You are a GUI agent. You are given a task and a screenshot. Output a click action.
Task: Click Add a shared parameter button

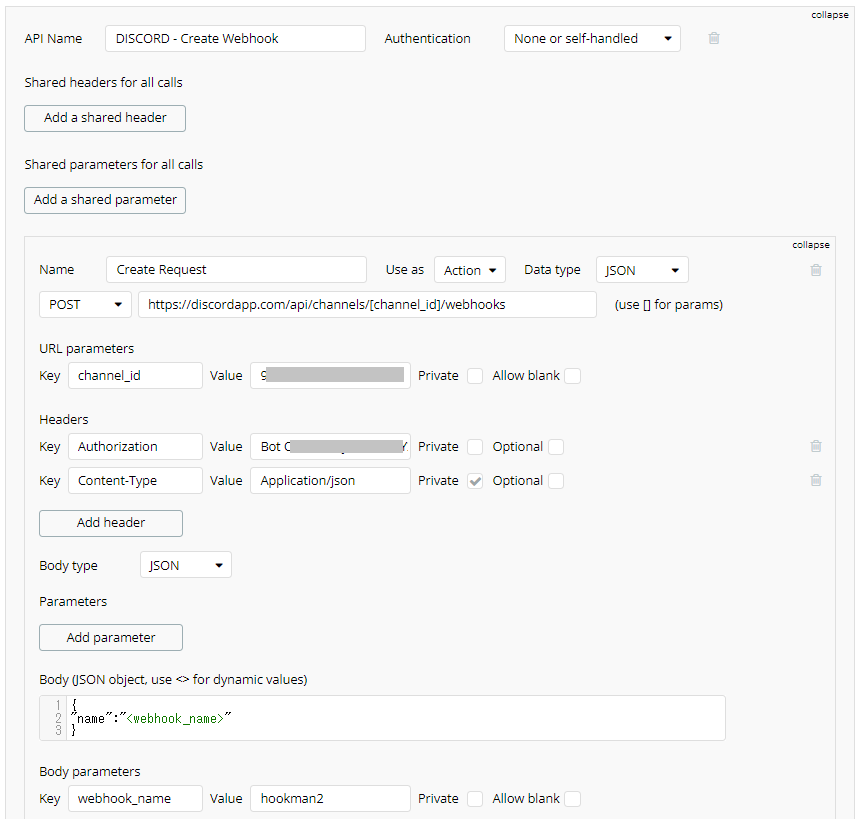pos(105,200)
